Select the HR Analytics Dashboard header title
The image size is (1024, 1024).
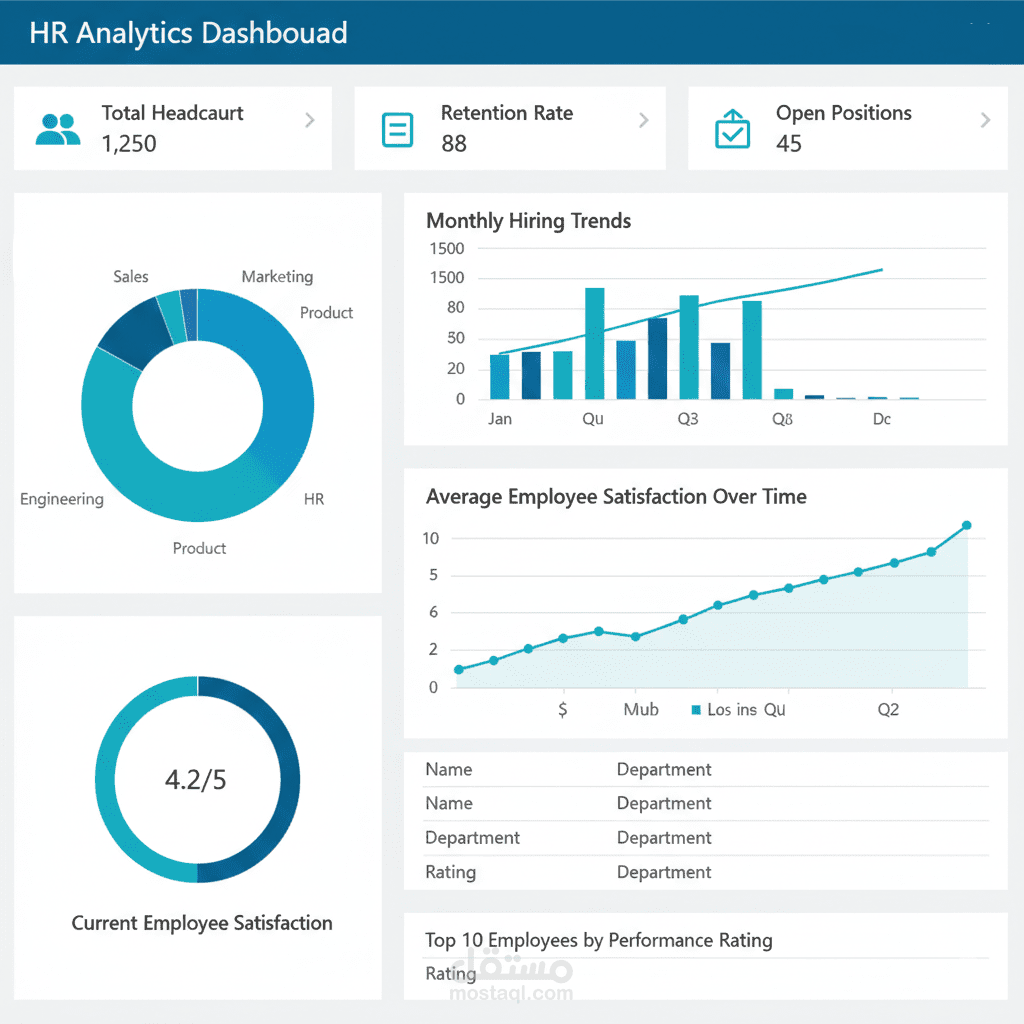(x=188, y=33)
